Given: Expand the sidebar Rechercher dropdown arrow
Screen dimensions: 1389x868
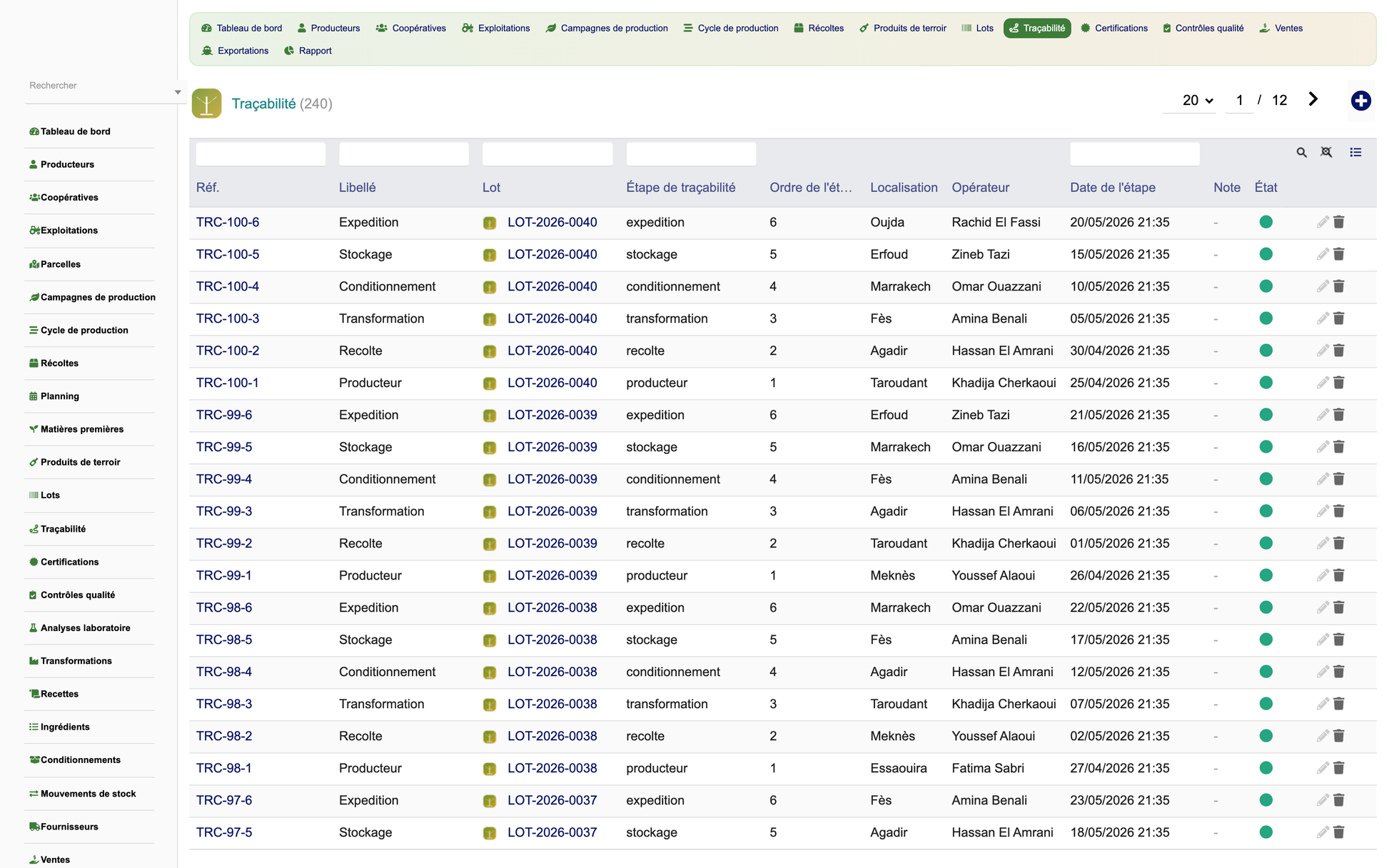Looking at the screenshot, I should [x=178, y=92].
